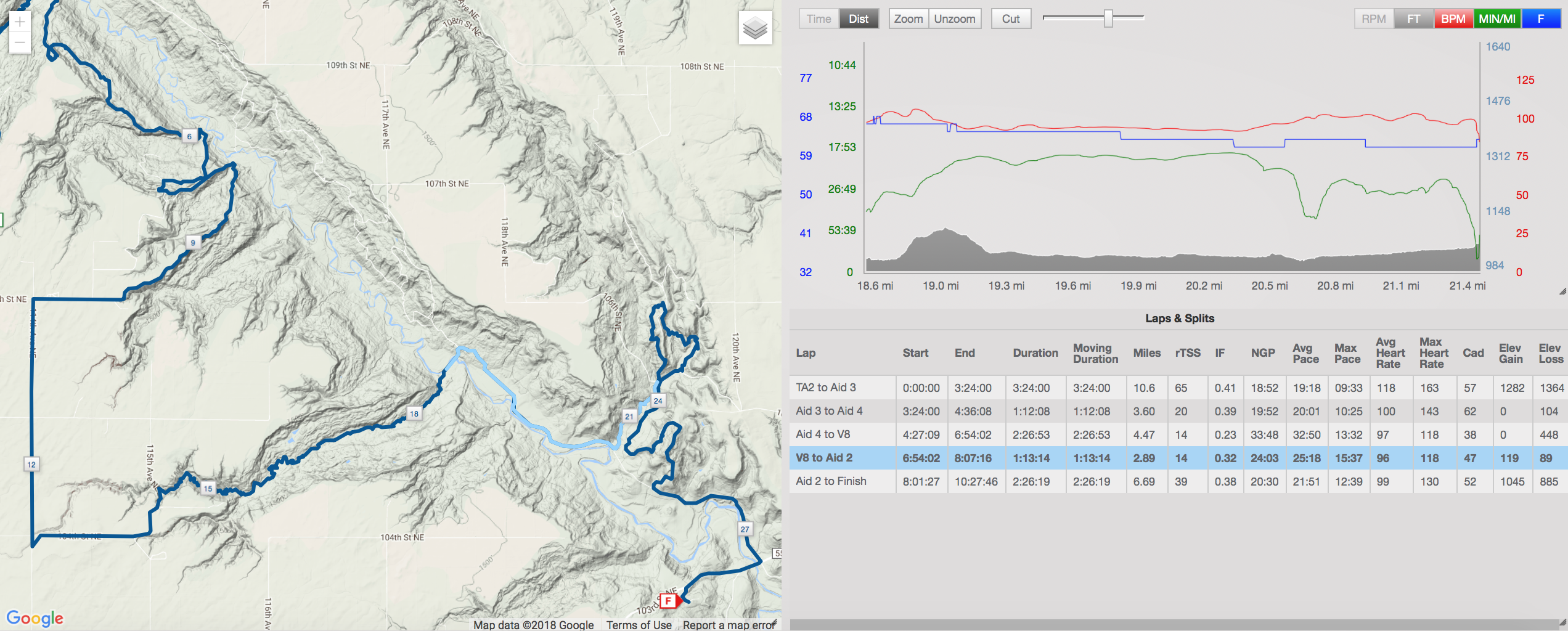Select the Aid 2 to Finish lap row

point(1178,481)
